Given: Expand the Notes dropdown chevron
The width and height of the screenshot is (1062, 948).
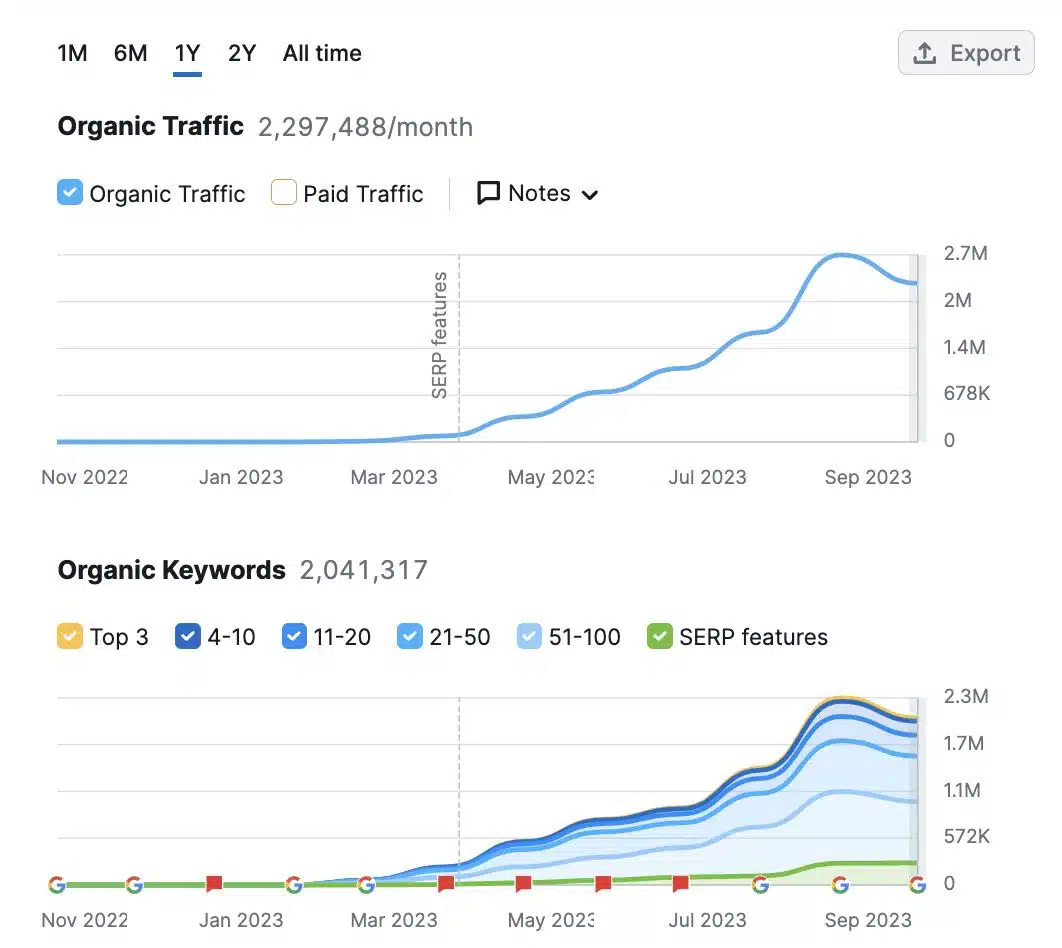Looking at the screenshot, I should (x=590, y=195).
